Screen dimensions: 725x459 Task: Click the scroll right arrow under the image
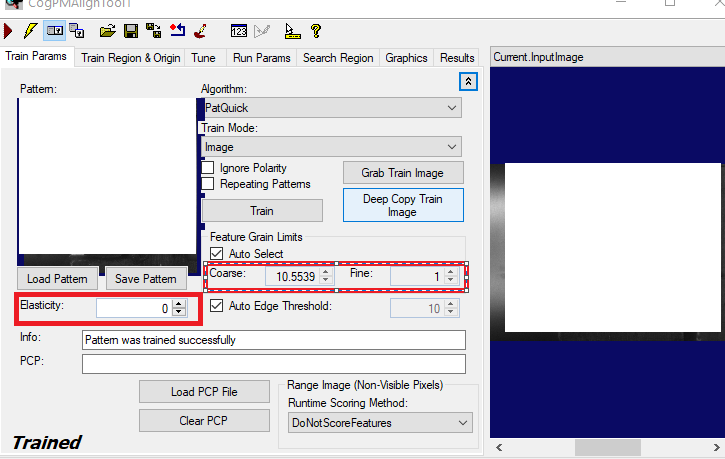pos(716,447)
